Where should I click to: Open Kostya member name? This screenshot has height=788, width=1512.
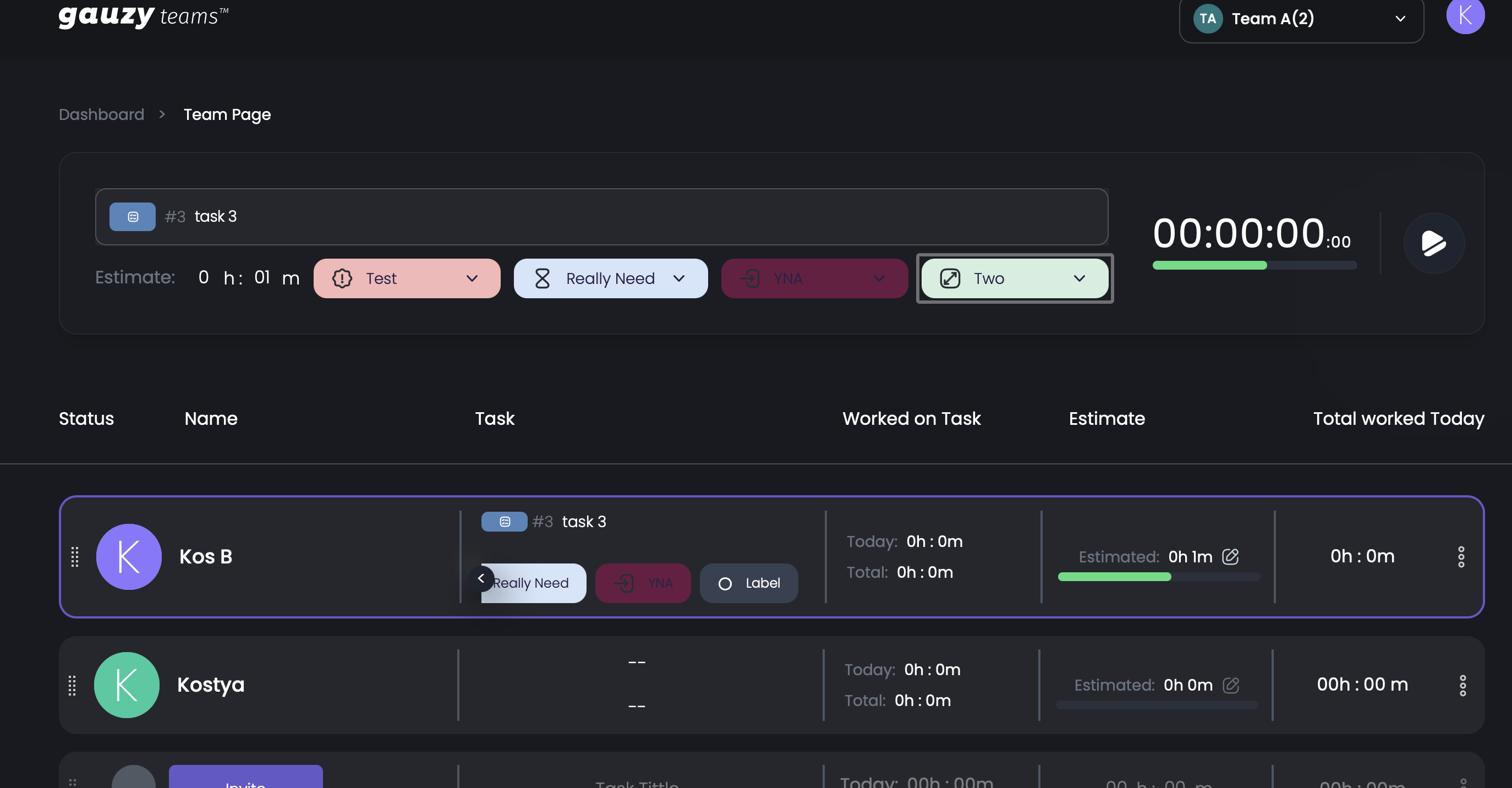(x=211, y=685)
